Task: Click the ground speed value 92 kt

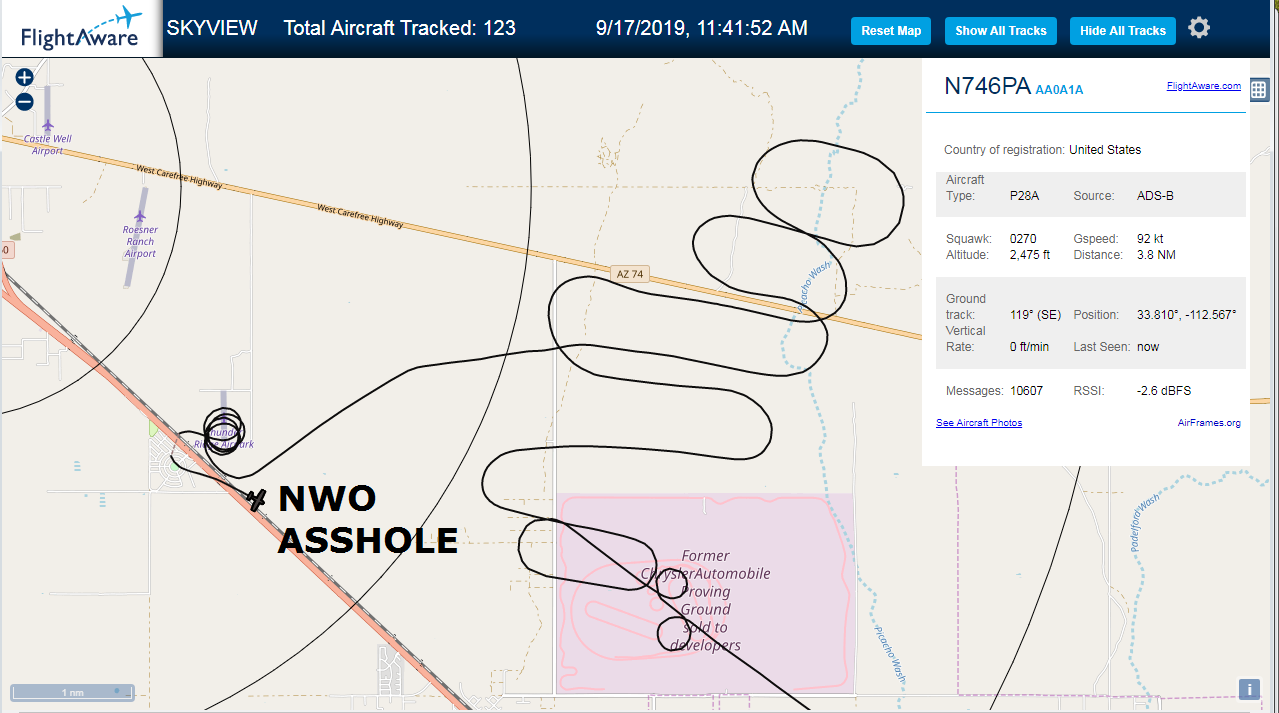Action: pyautogui.click(x=1150, y=239)
